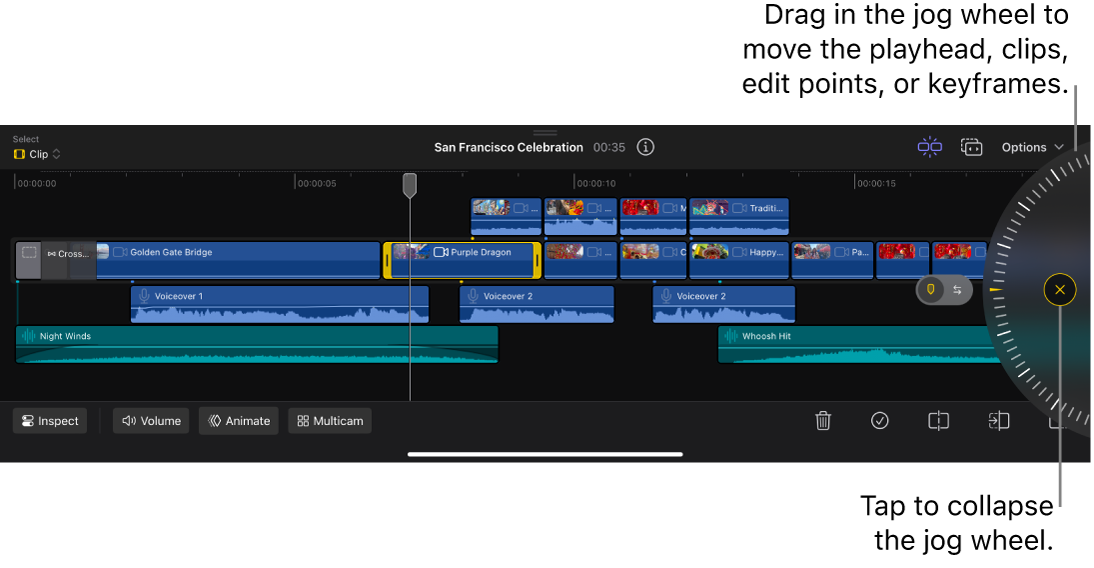Select the yellow marker jog wheel mode

tap(931, 290)
